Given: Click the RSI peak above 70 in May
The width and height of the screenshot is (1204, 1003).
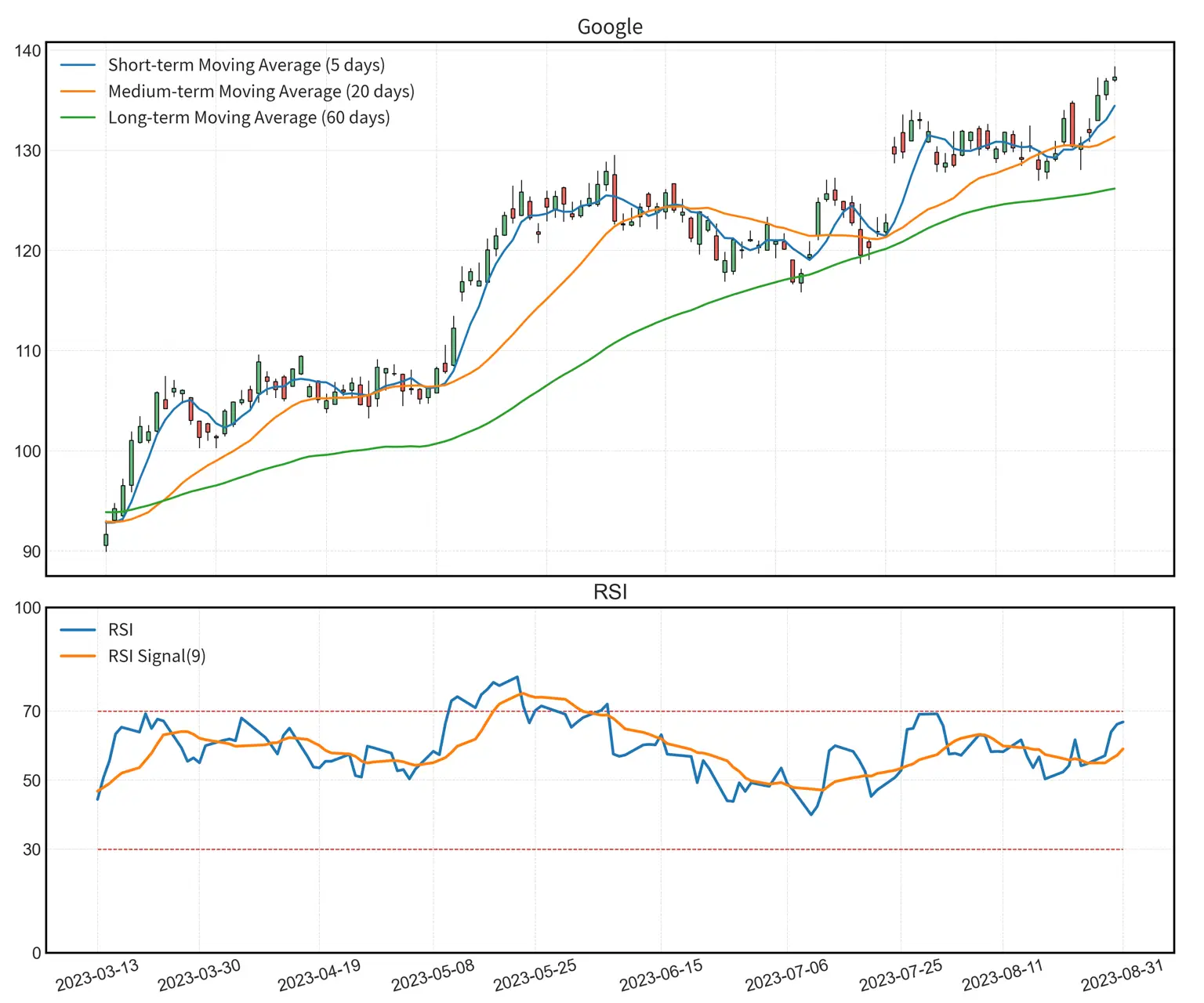Looking at the screenshot, I should click(x=515, y=676).
